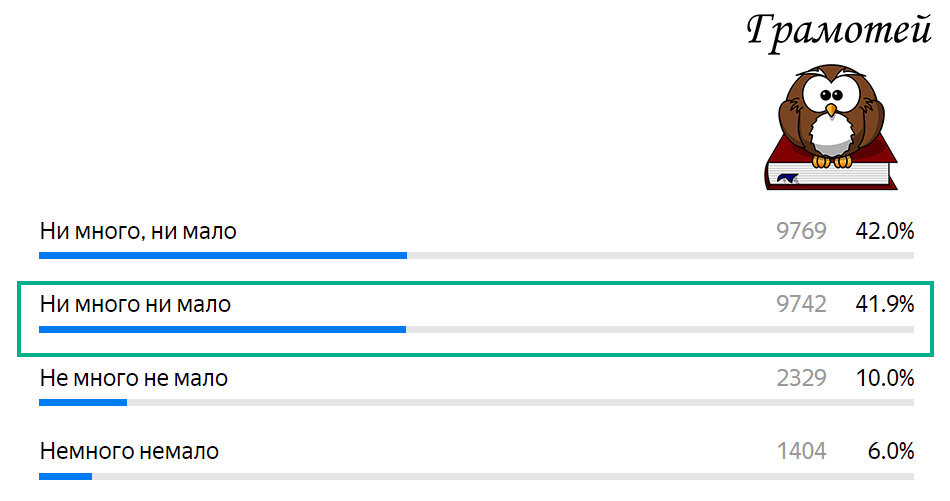The height and width of the screenshot is (501, 950).
Task: Choose the answer Немного немало
Action: coord(129,451)
